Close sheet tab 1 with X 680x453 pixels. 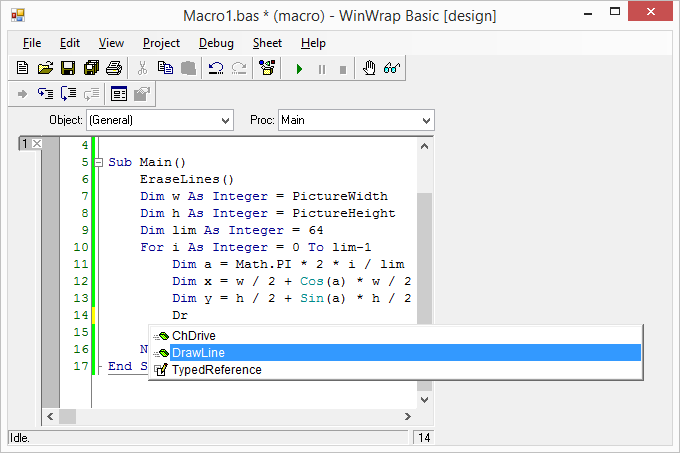pos(37,143)
